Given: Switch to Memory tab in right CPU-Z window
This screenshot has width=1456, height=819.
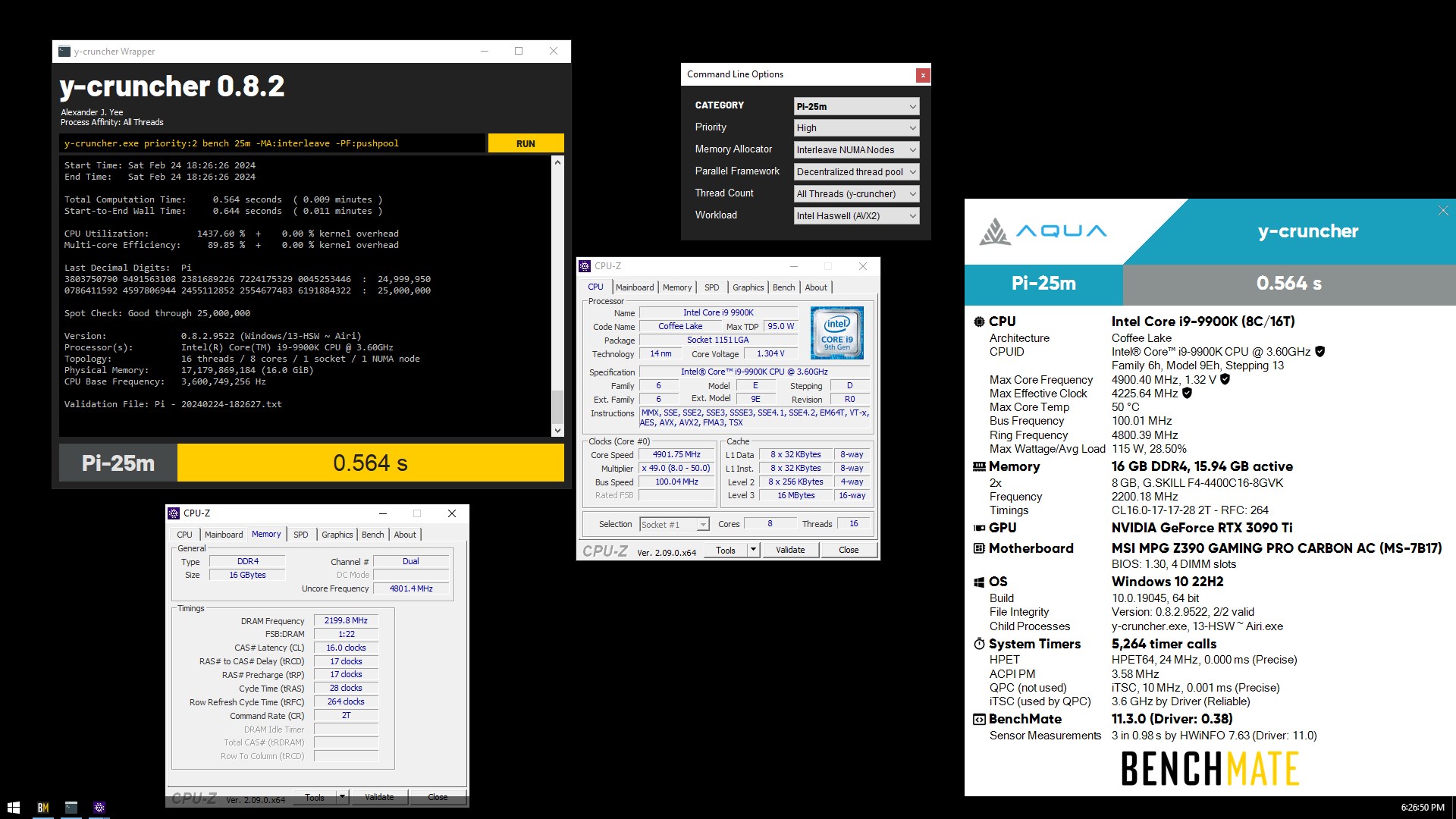Looking at the screenshot, I should coord(677,287).
